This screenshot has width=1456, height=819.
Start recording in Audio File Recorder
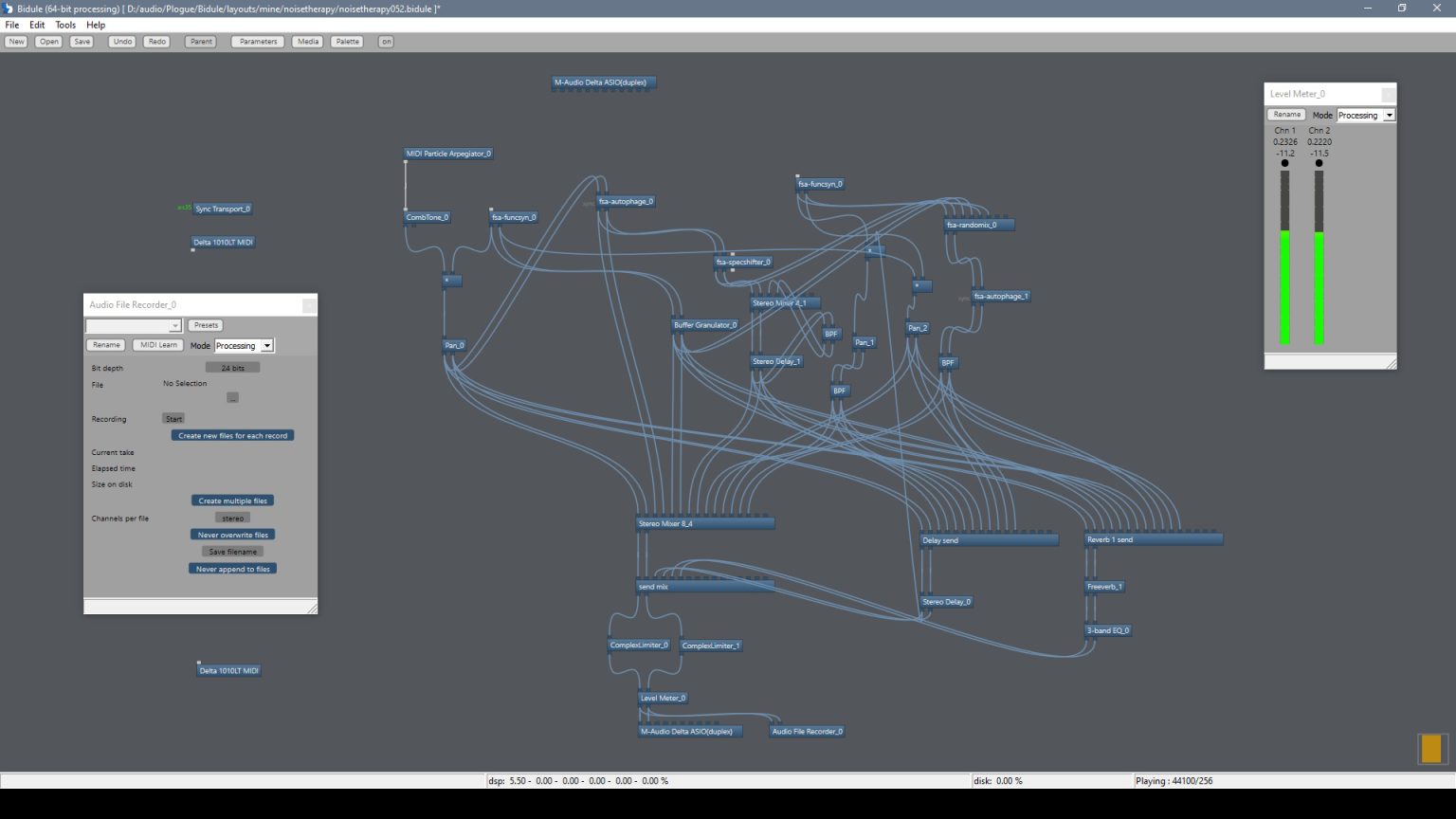click(173, 419)
